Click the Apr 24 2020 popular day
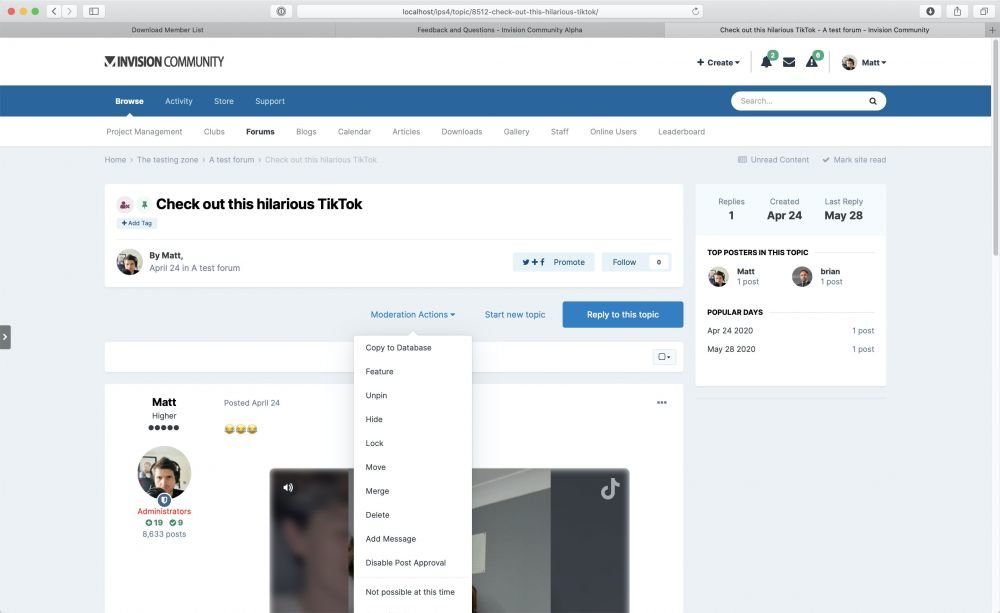 coord(730,330)
